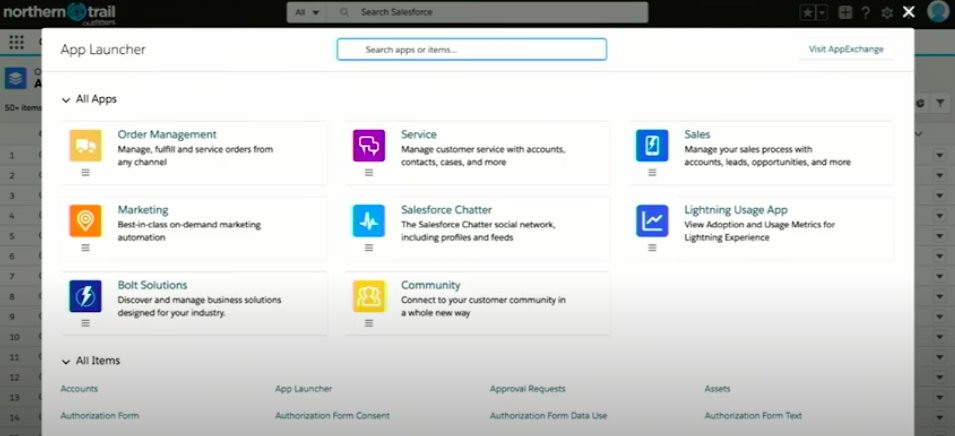Click the Search Salesforce global field

tap(487, 12)
